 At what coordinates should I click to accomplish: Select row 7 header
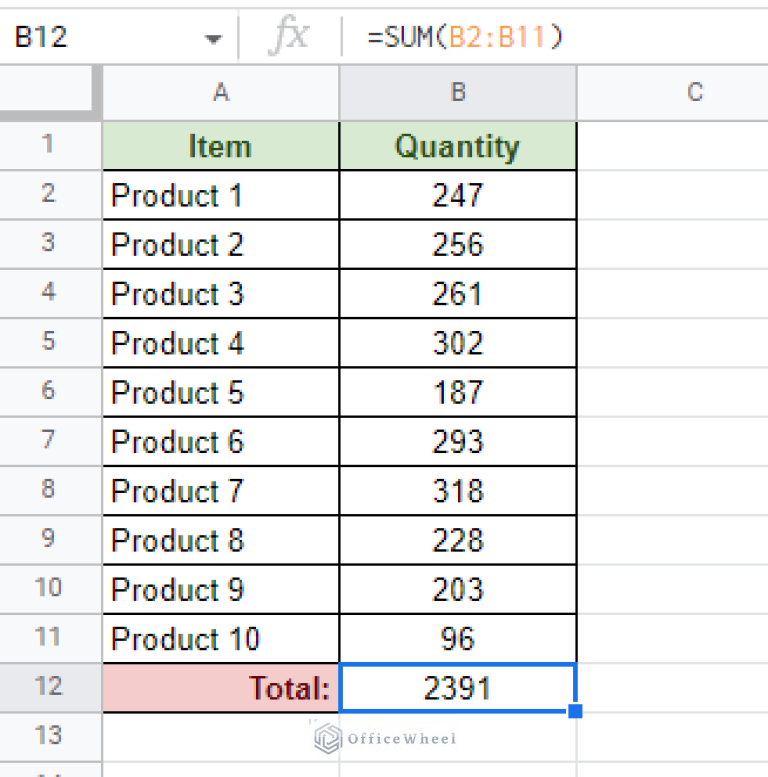(x=51, y=441)
